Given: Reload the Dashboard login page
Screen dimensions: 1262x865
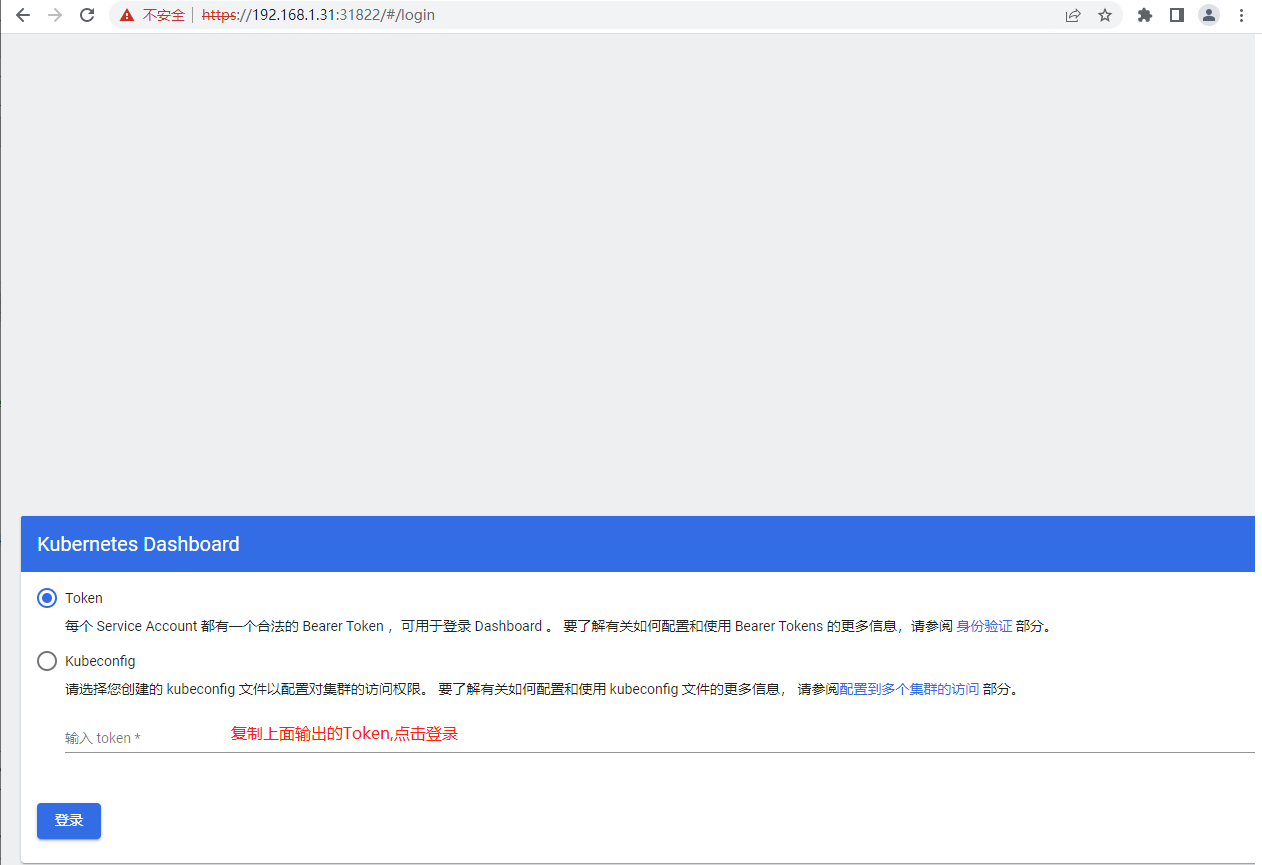Looking at the screenshot, I should [87, 15].
